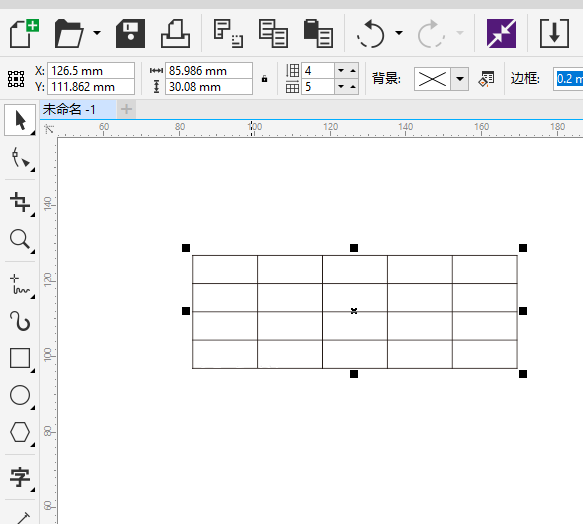
Task: Expand the Open folder dropdown arrow
Action: pos(97,33)
